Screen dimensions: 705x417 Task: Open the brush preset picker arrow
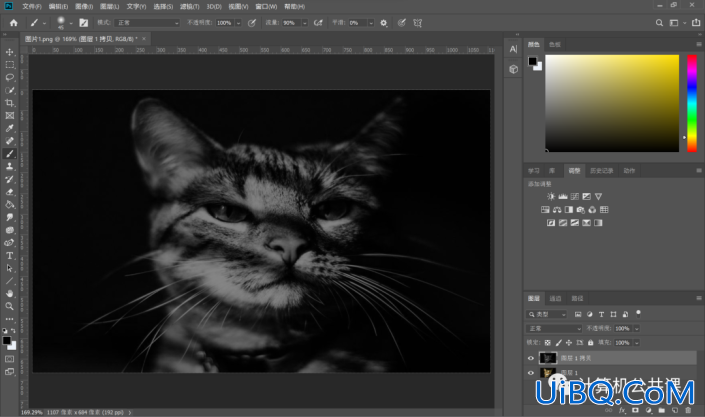[x=71, y=23]
